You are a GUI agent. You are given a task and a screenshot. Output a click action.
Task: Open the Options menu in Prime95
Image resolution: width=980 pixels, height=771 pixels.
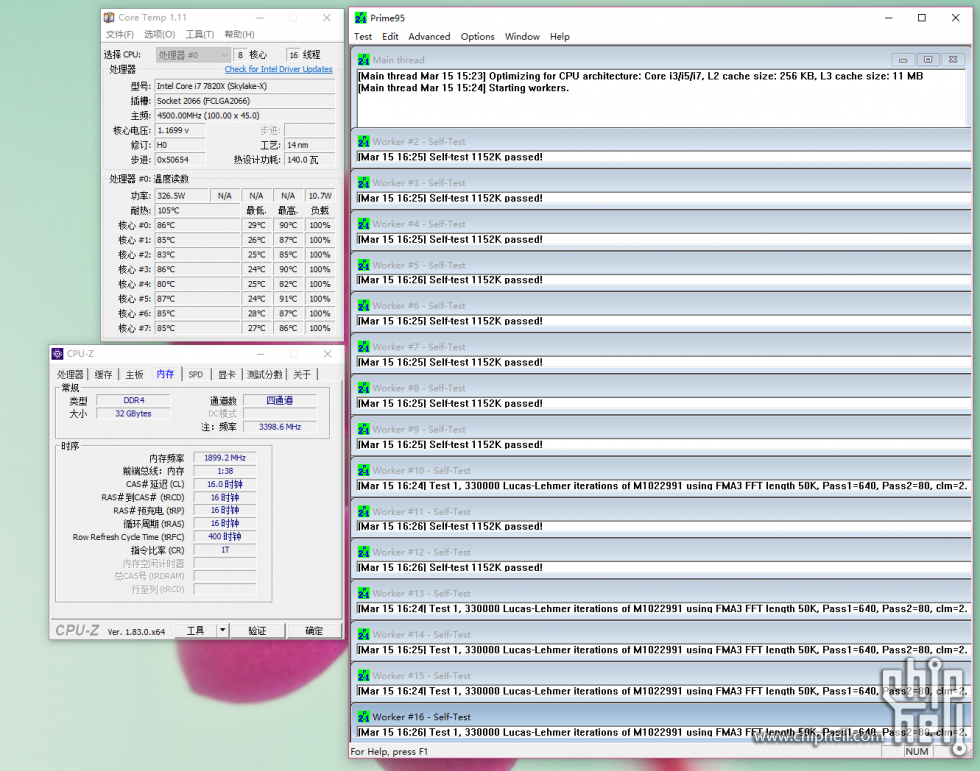pyautogui.click(x=478, y=37)
